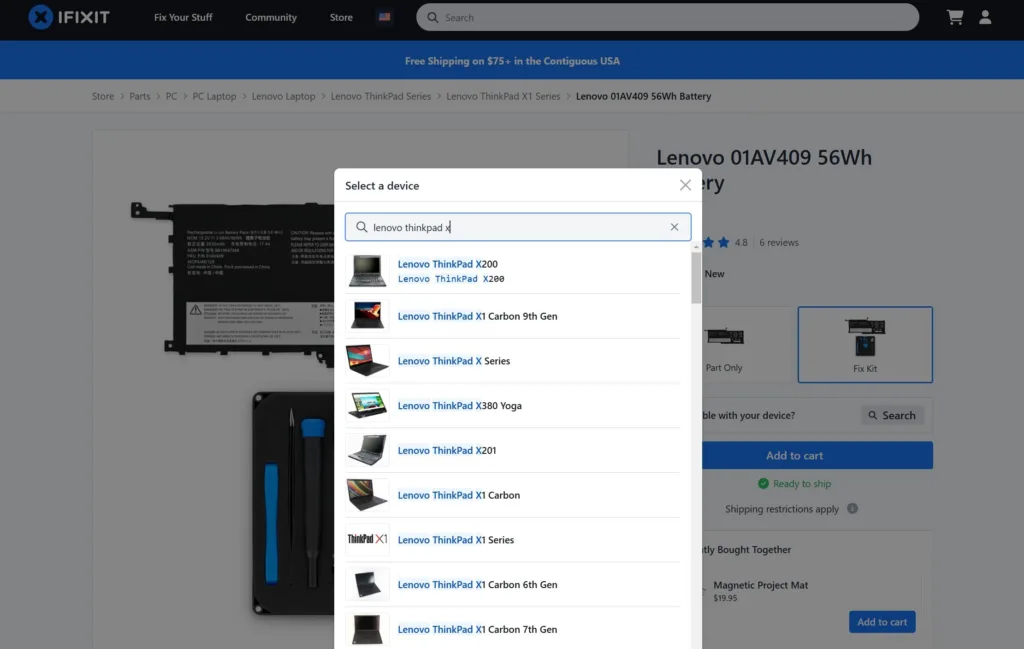Select Lenovo ThinkPad X Series result
Viewport: 1024px width, 649px height.
(513, 360)
